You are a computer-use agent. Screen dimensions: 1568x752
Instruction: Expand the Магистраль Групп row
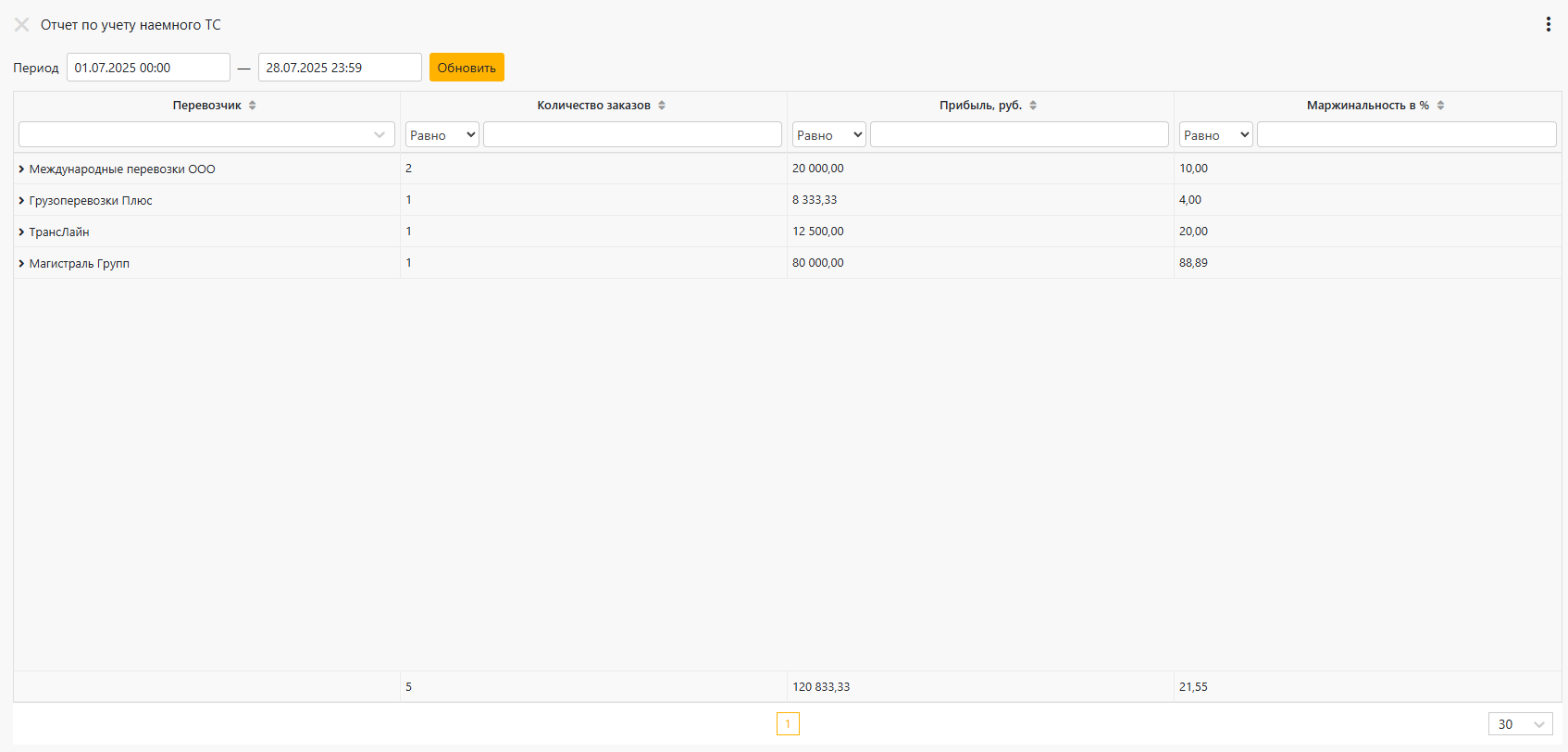pyautogui.click(x=21, y=264)
